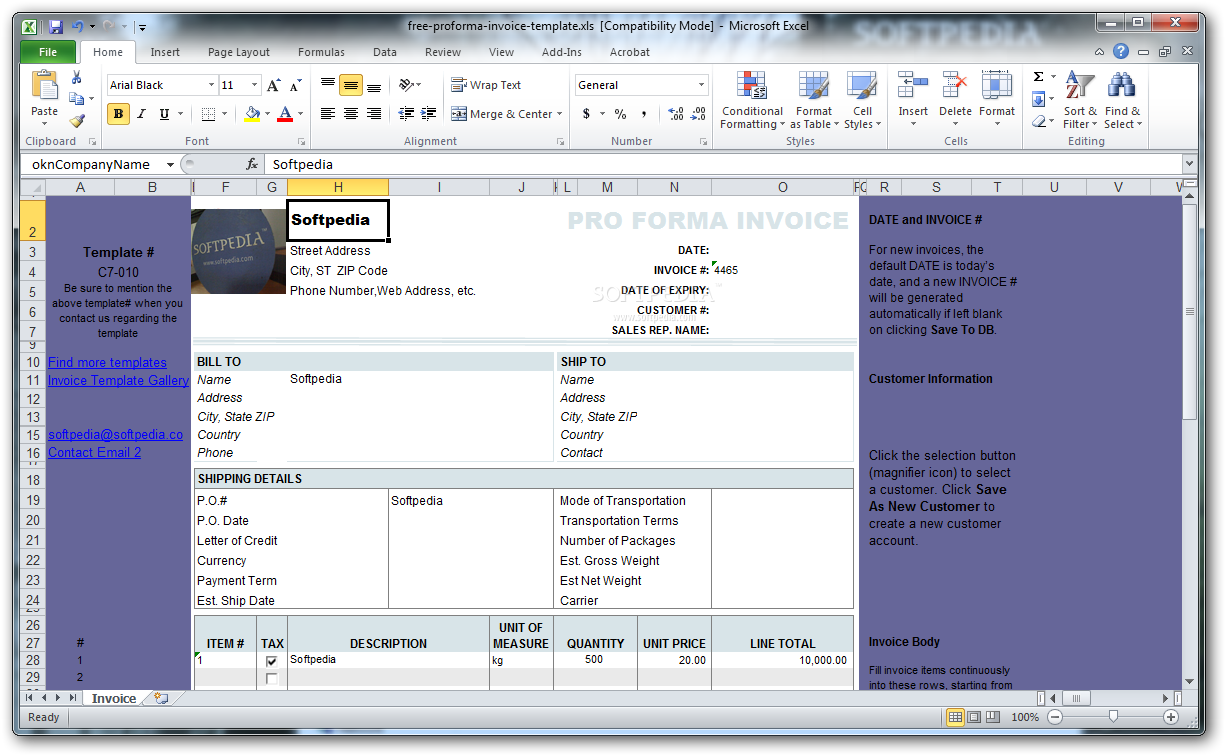This screenshot has width=1226, height=756.
Task: Switch to the Page Layout tab
Action: point(239,52)
